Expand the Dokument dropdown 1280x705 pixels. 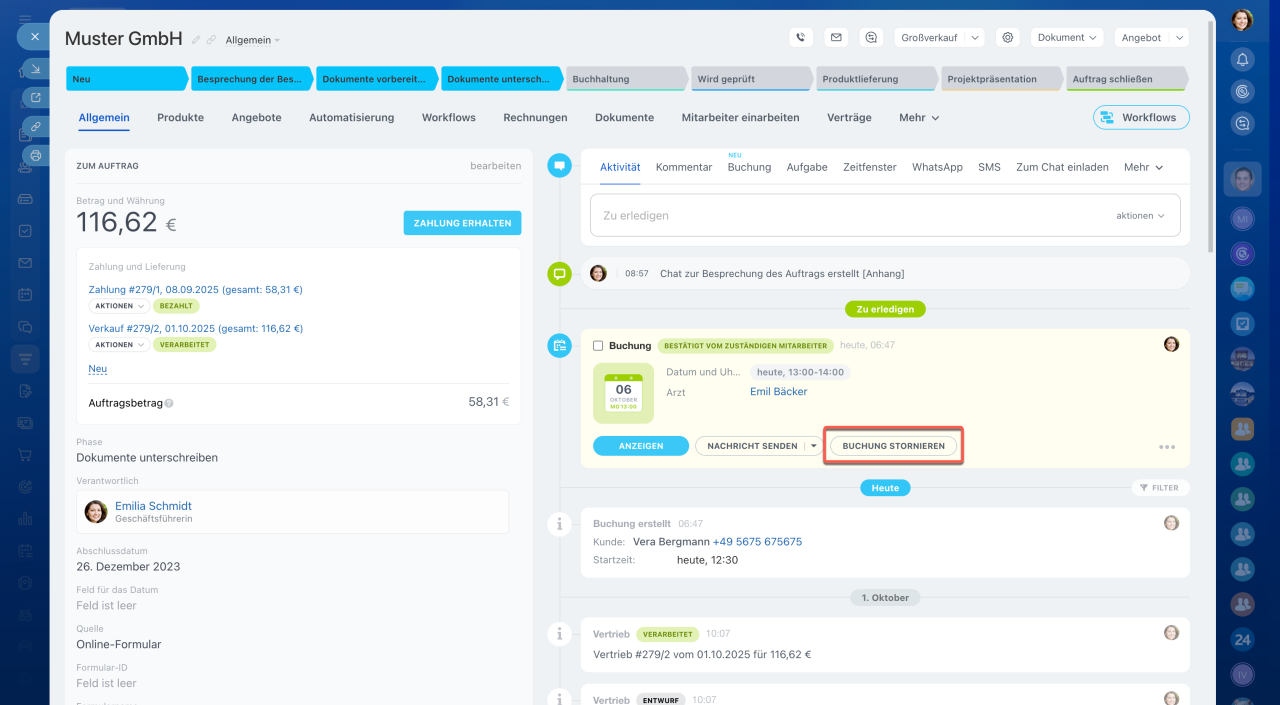pyautogui.click(x=1066, y=37)
